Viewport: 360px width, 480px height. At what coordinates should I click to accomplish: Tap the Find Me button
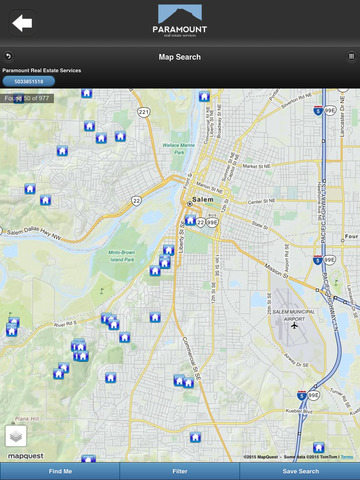coord(60,471)
